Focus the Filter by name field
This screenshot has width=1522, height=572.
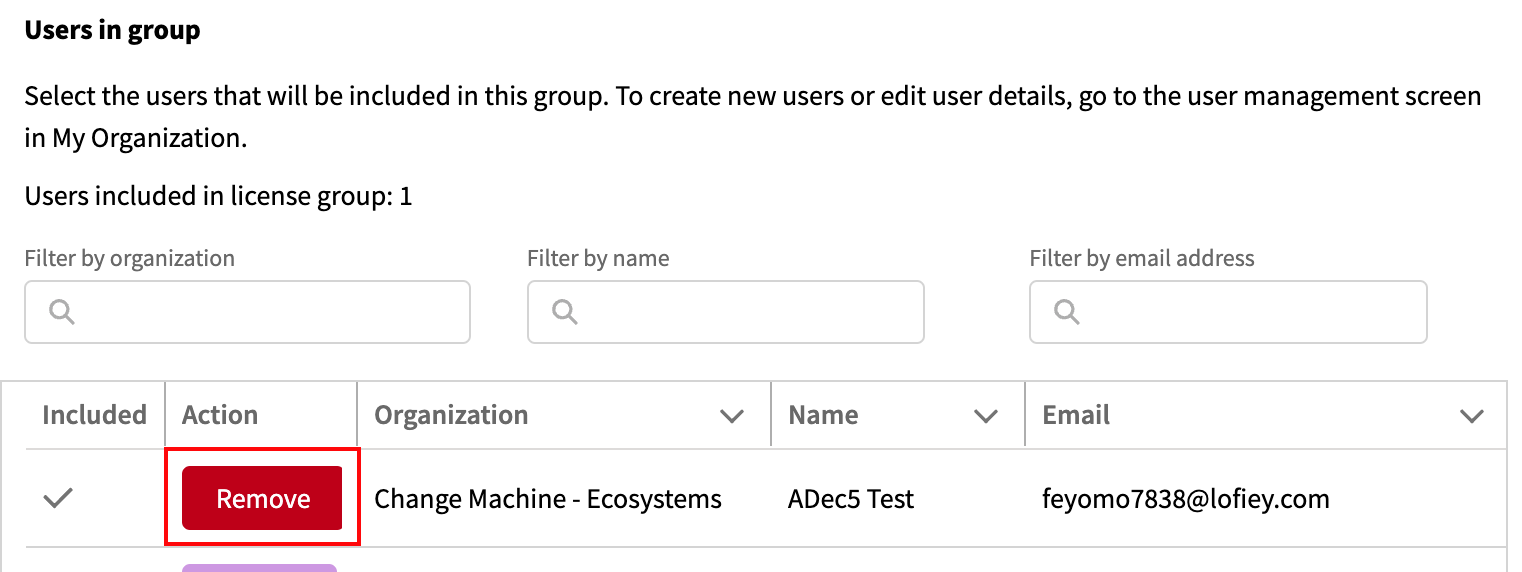click(x=745, y=312)
